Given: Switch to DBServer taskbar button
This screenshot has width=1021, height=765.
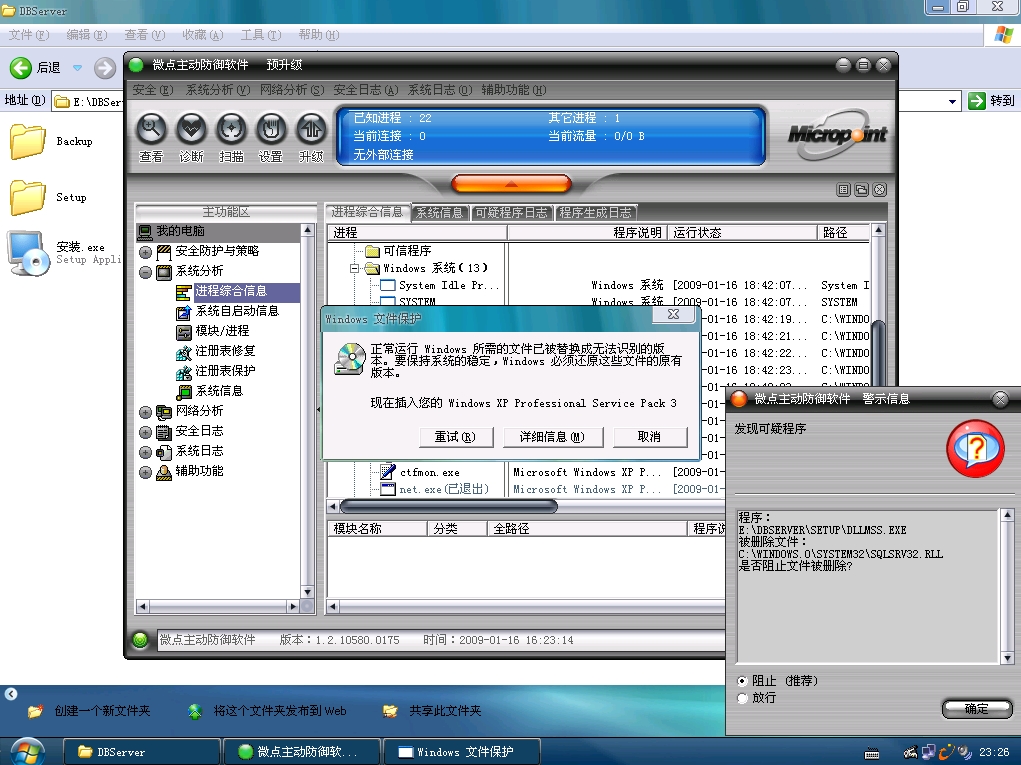Looking at the screenshot, I should coord(142,752).
